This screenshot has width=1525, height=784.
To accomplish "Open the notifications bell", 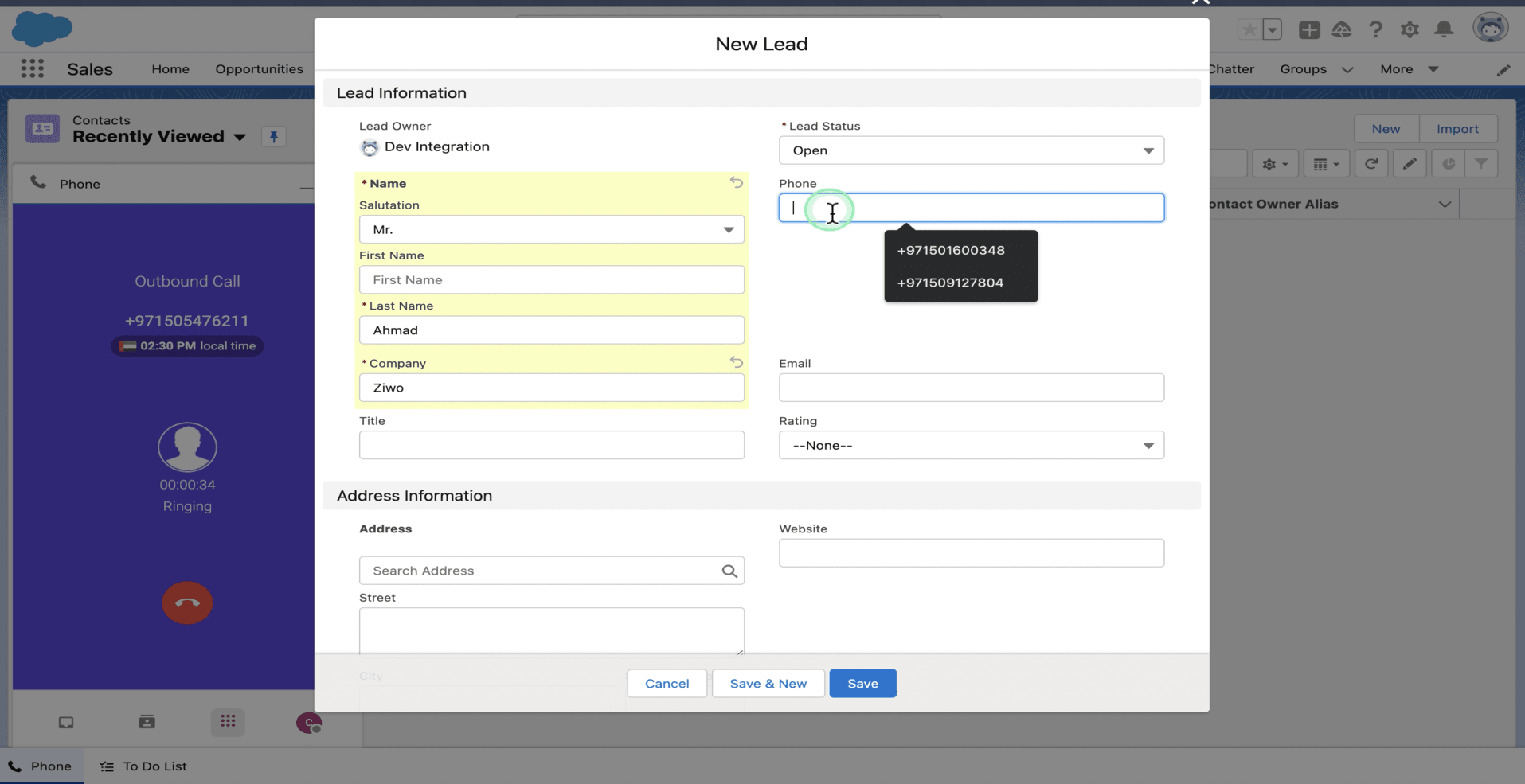I will click(x=1444, y=29).
